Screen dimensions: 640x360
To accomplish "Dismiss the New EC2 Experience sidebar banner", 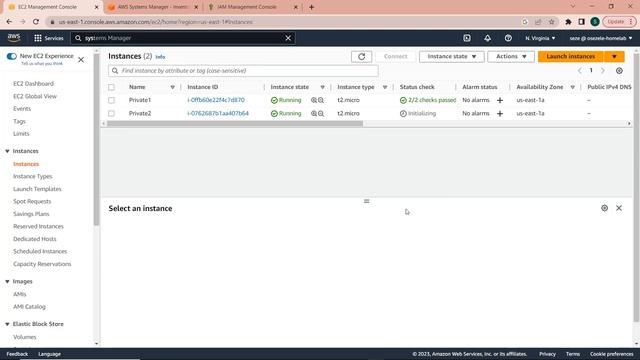I will (x=81, y=60).
